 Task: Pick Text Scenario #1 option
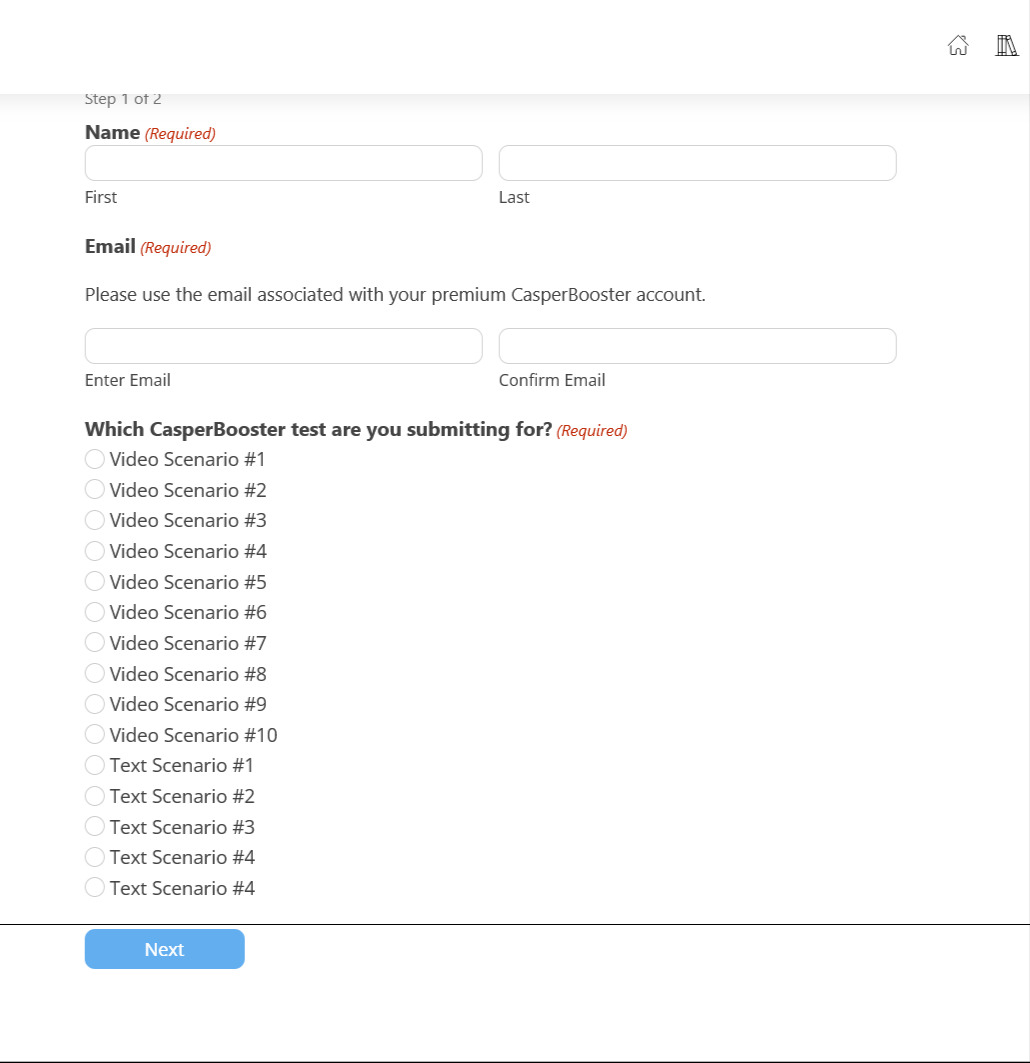pos(94,764)
